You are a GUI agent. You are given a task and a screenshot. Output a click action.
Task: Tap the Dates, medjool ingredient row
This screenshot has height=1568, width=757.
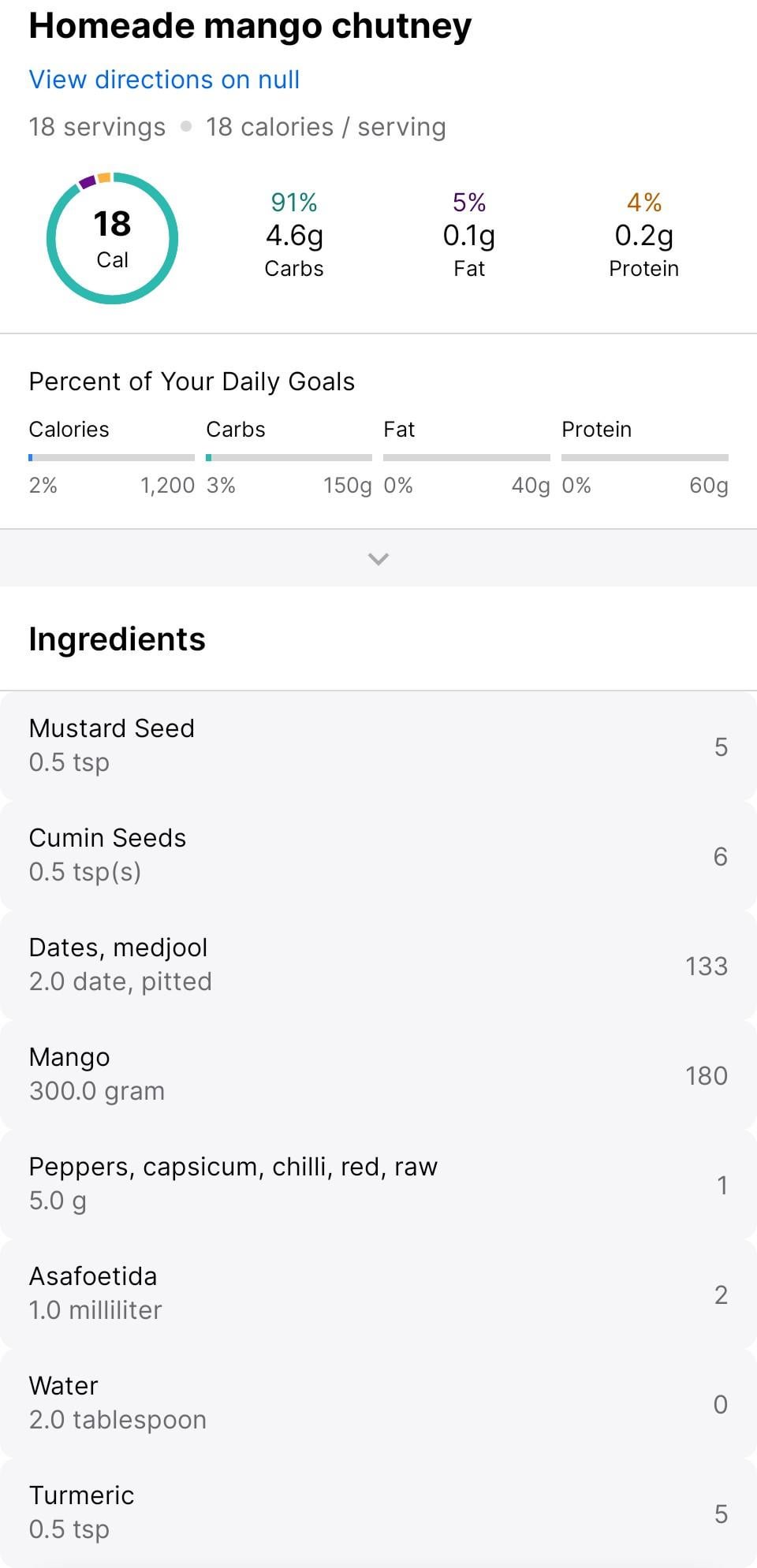378,965
